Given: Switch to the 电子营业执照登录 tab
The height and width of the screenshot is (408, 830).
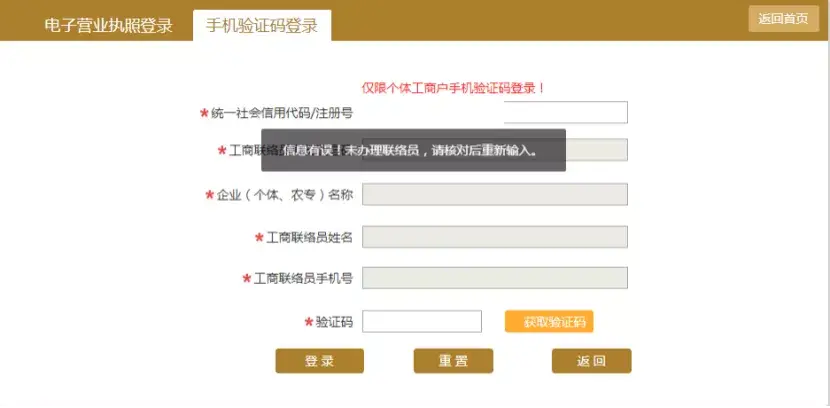Looking at the screenshot, I should click(109, 26).
